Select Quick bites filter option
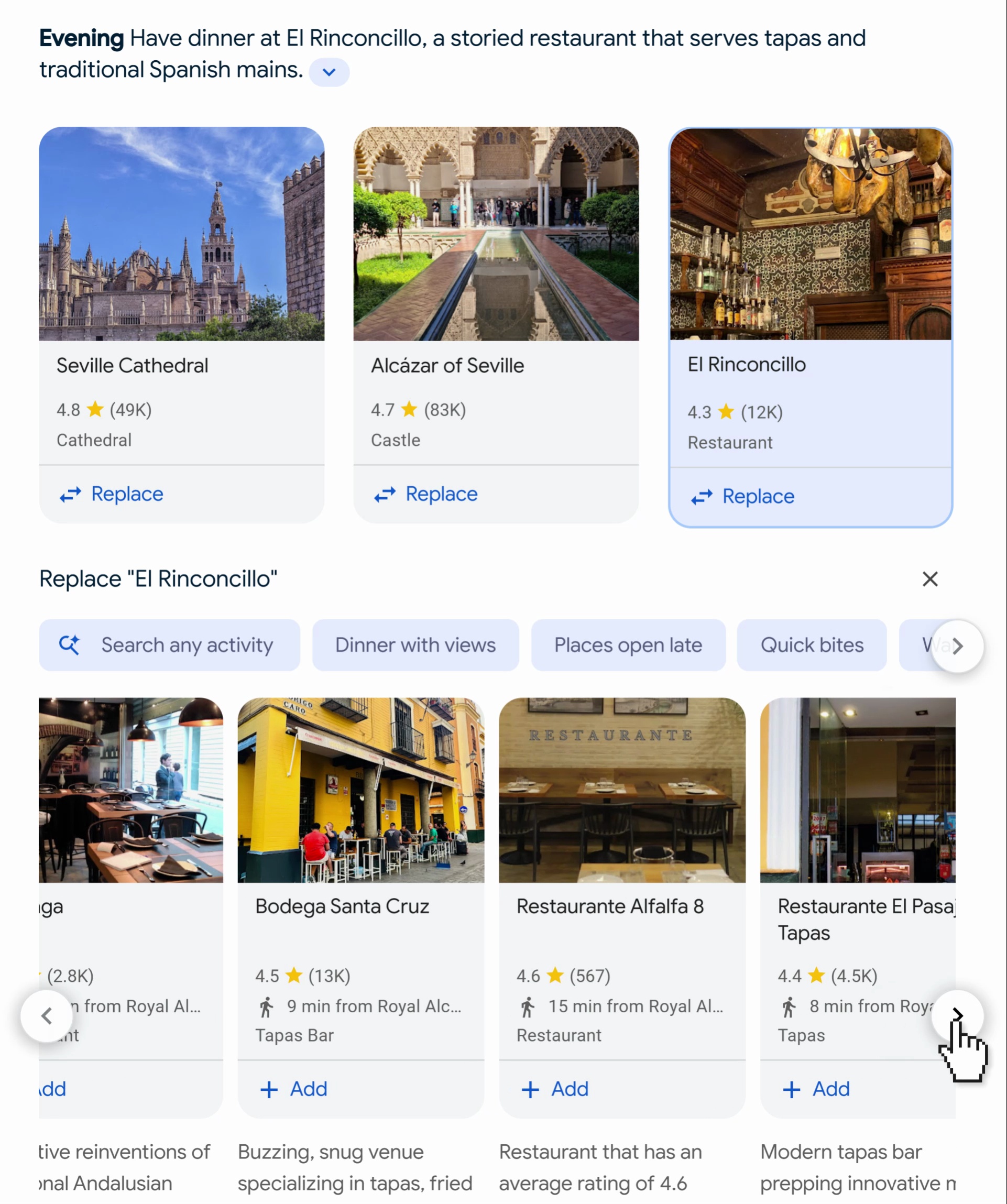 click(811, 644)
